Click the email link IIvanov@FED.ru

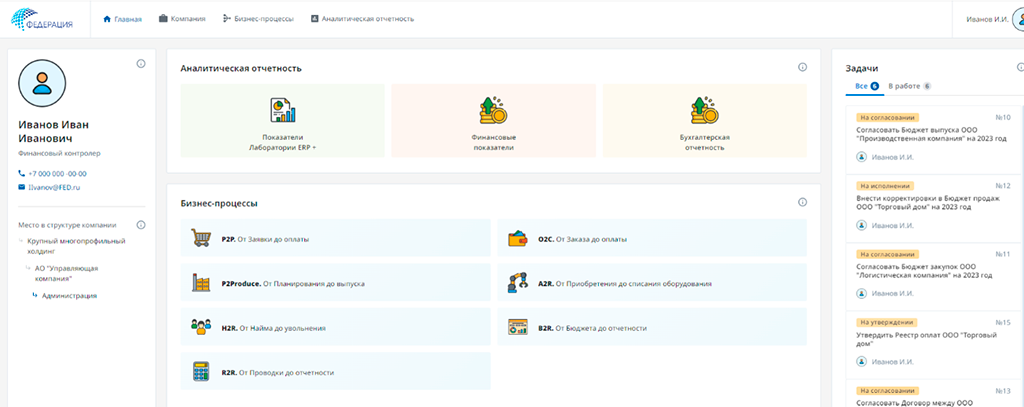pyautogui.click(x=54, y=187)
